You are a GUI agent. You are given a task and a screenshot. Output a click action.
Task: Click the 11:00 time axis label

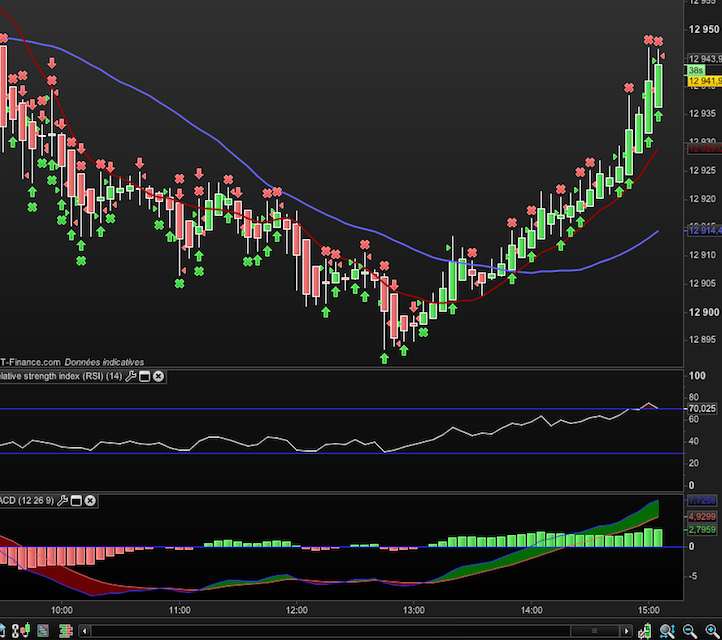(180, 611)
